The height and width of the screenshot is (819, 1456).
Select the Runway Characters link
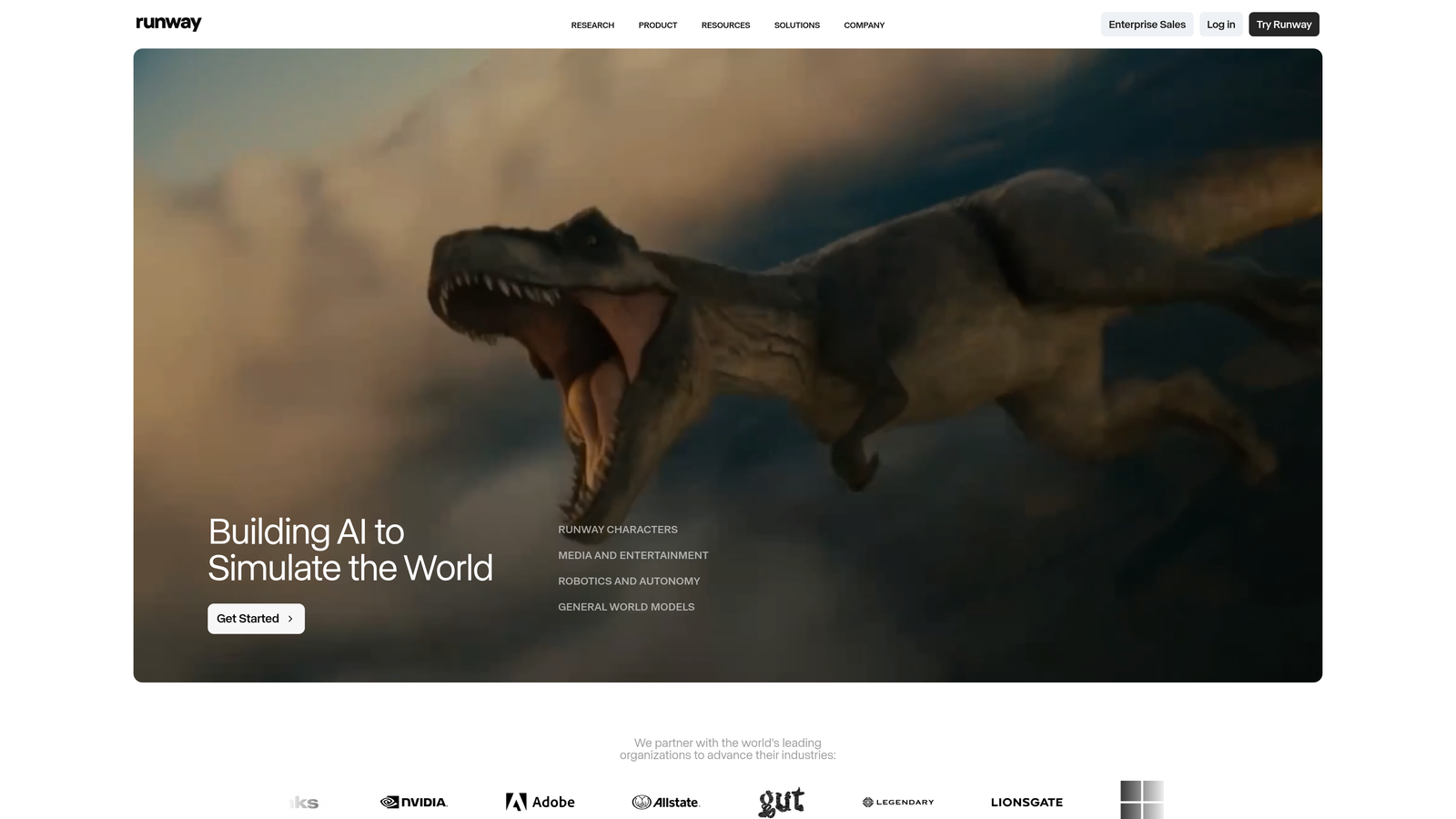point(617,529)
